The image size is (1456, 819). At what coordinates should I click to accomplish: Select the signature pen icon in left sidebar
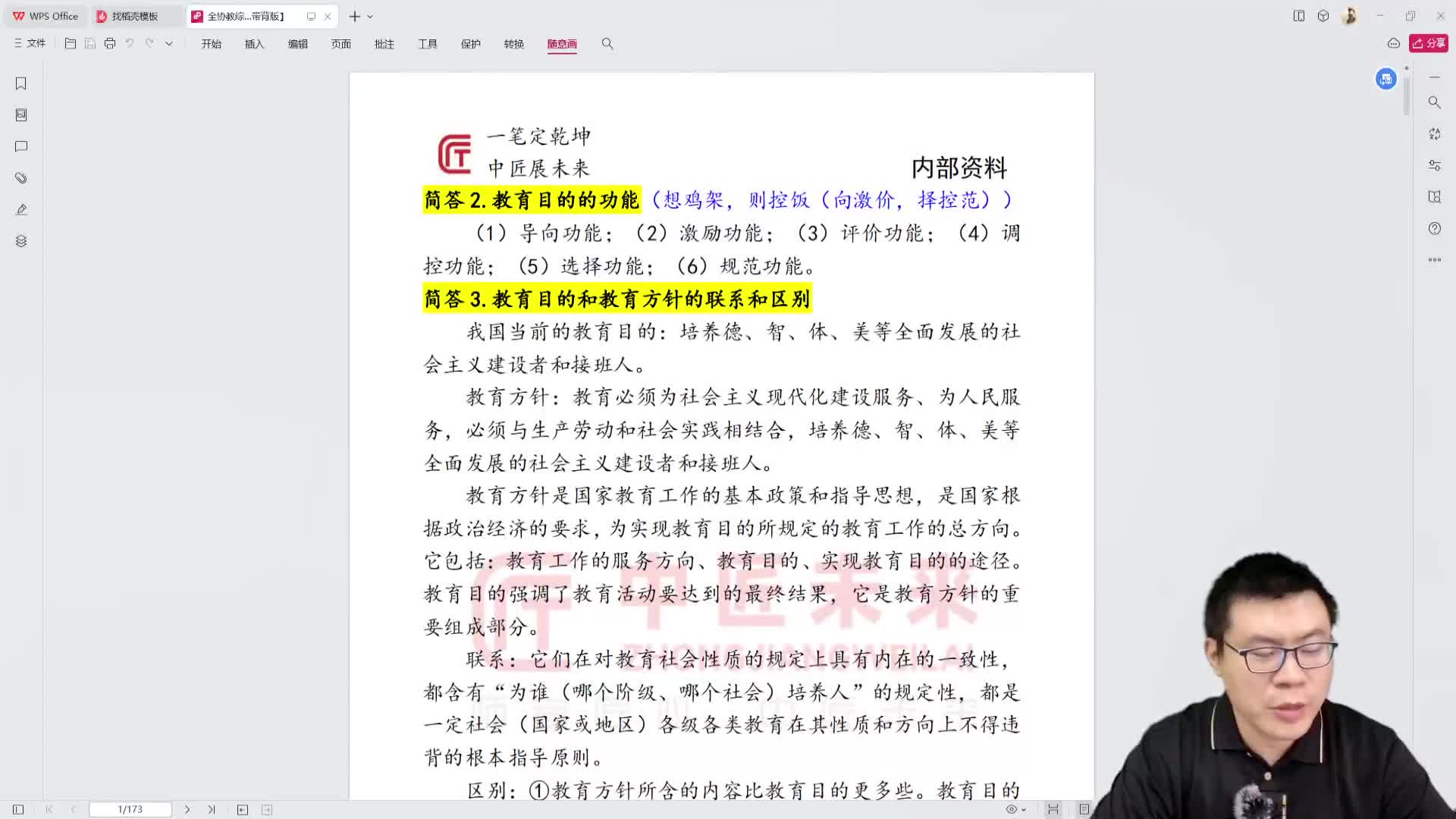click(20, 209)
